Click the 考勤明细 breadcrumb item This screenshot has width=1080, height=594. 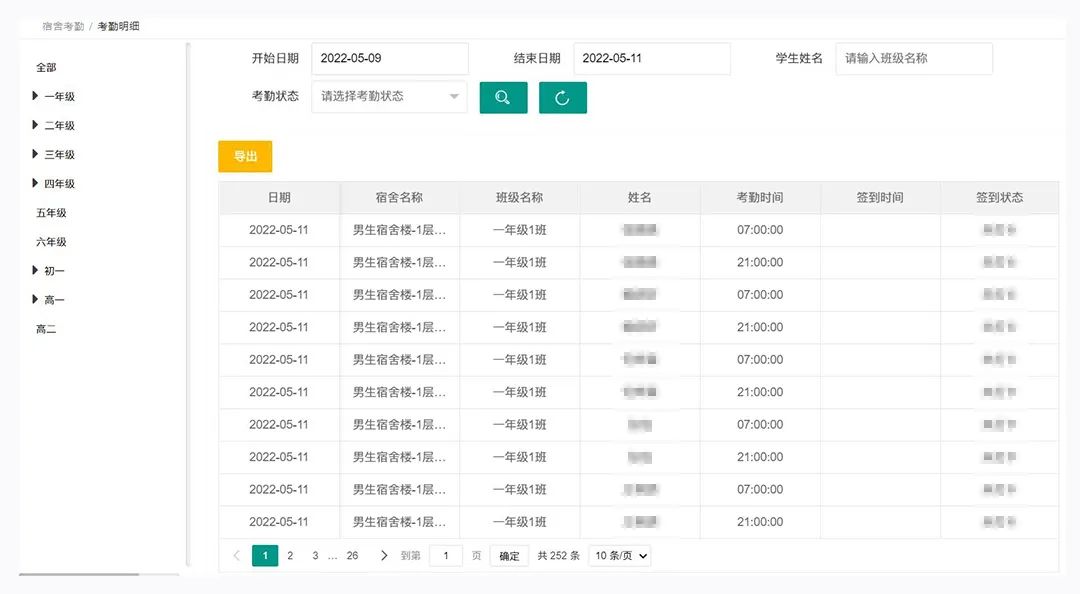pos(118,26)
